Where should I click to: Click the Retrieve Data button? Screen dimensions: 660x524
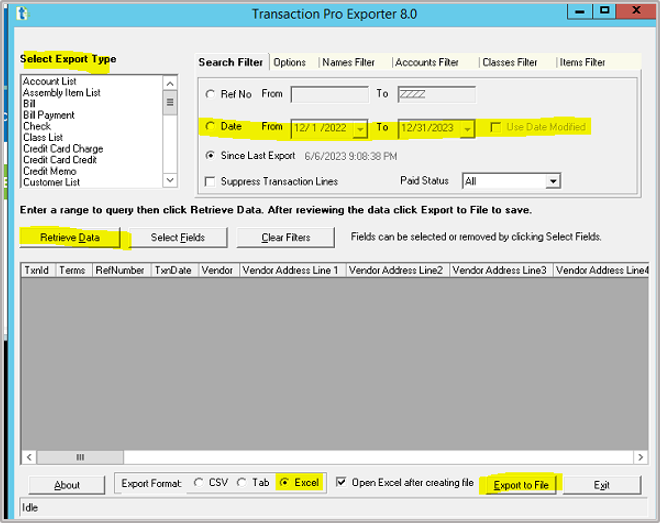tap(70, 238)
